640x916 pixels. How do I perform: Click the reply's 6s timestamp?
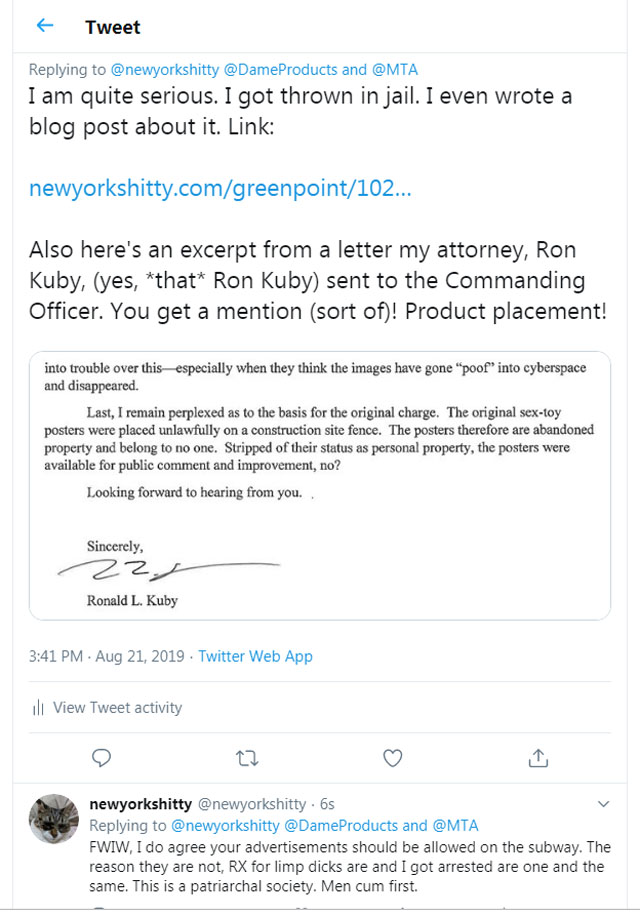pos(328,804)
